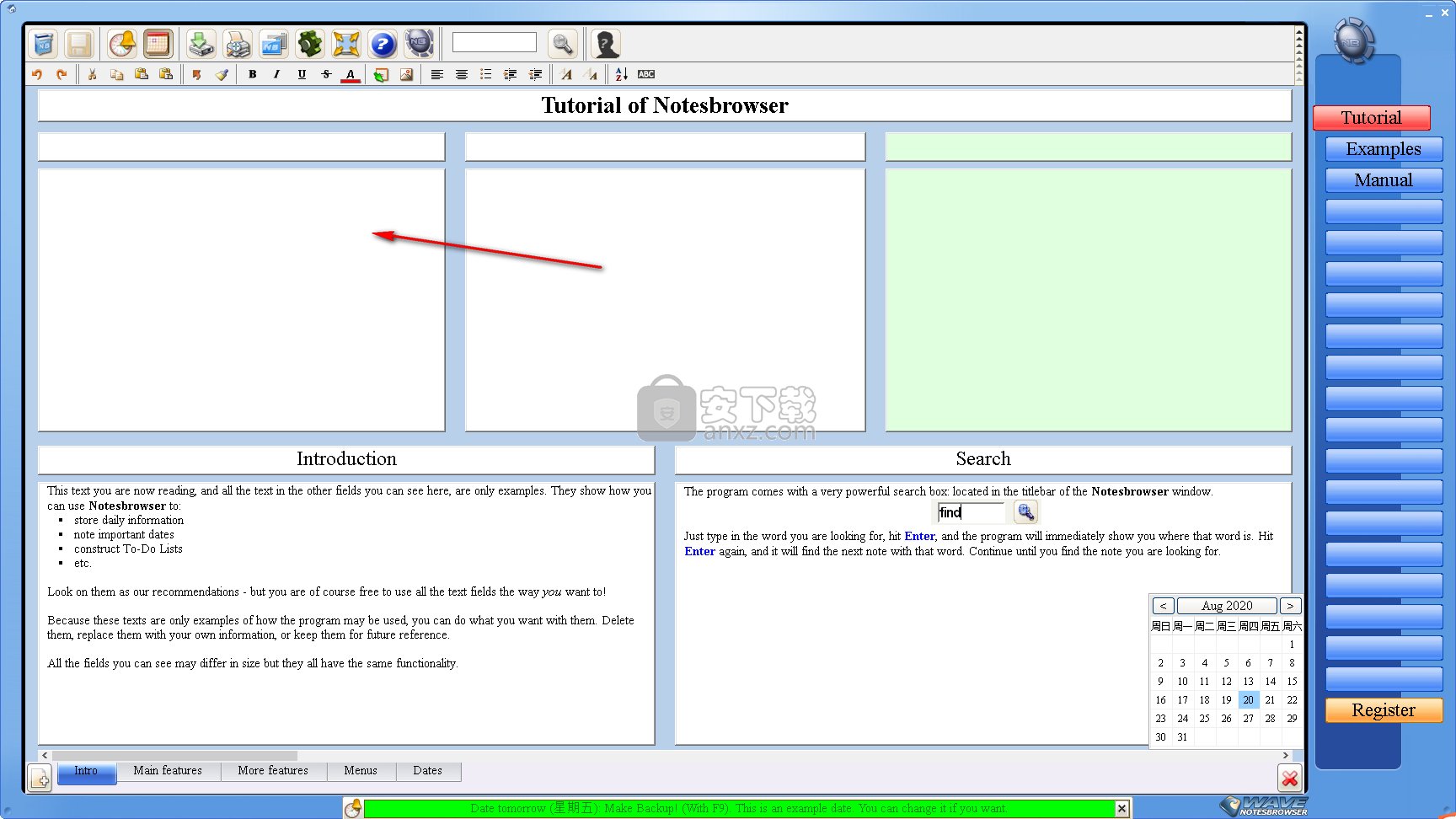1456x819 pixels.
Task: Go to next month in calendar
Action: tap(1290, 606)
